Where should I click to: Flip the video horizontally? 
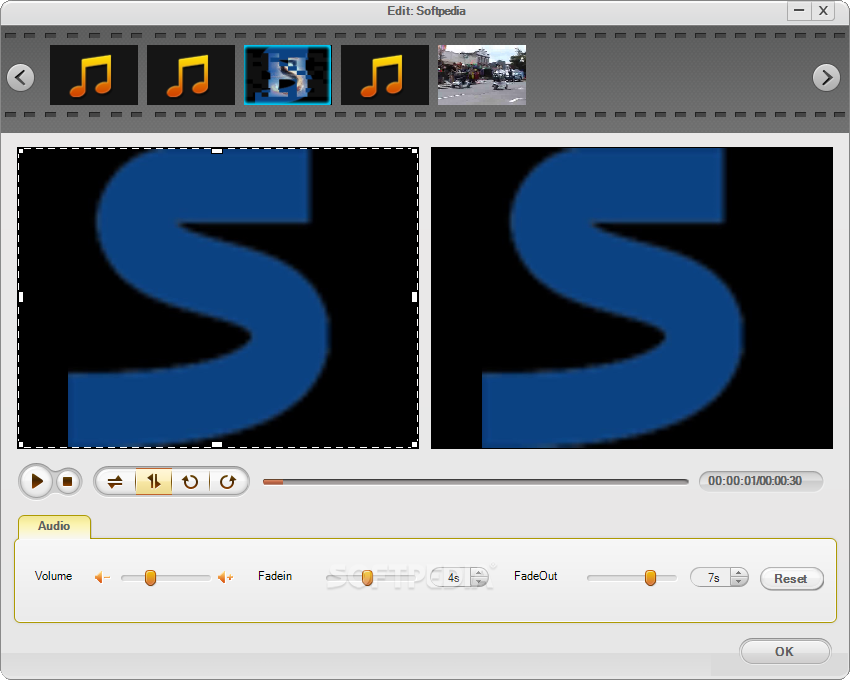(115, 482)
